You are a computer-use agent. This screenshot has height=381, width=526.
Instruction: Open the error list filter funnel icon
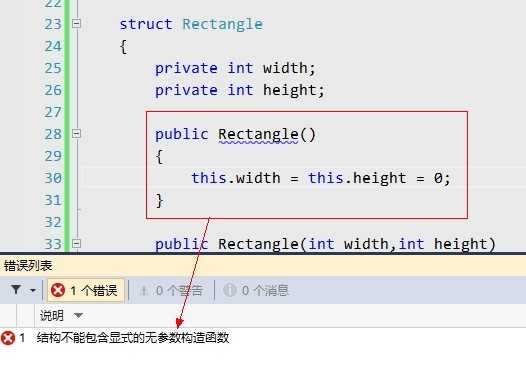[x=16, y=290]
